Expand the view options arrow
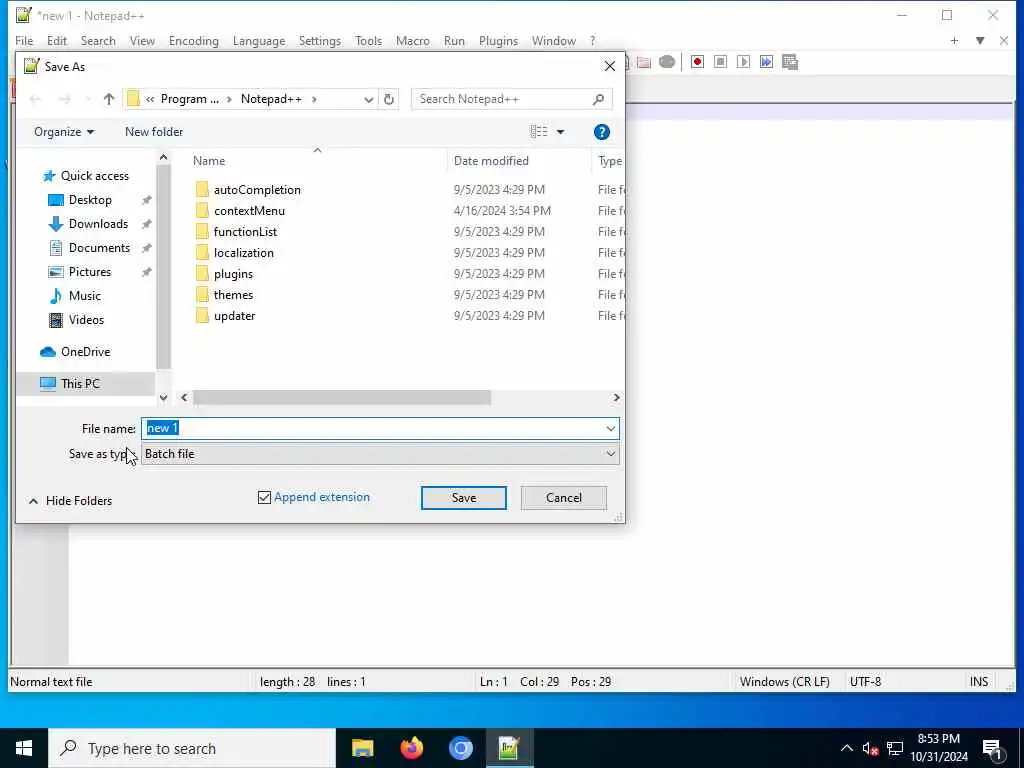The height and width of the screenshot is (768, 1024). 560,132
